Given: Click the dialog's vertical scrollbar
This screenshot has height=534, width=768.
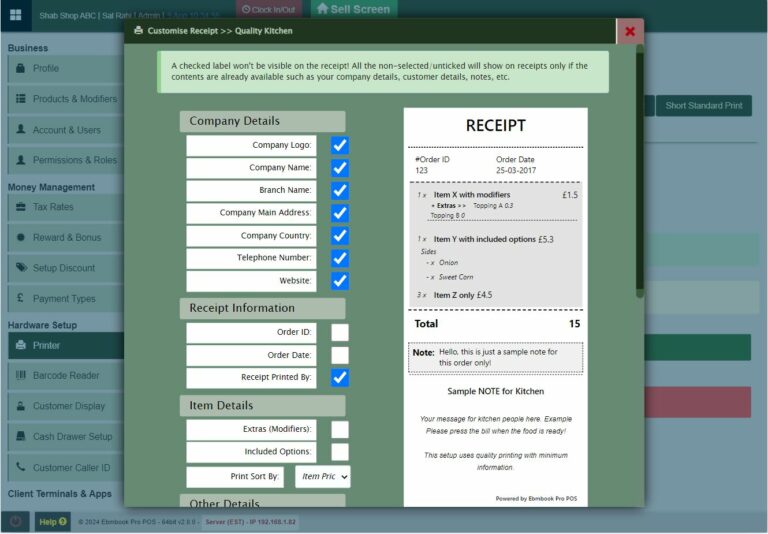Looking at the screenshot, I should 640,170.
